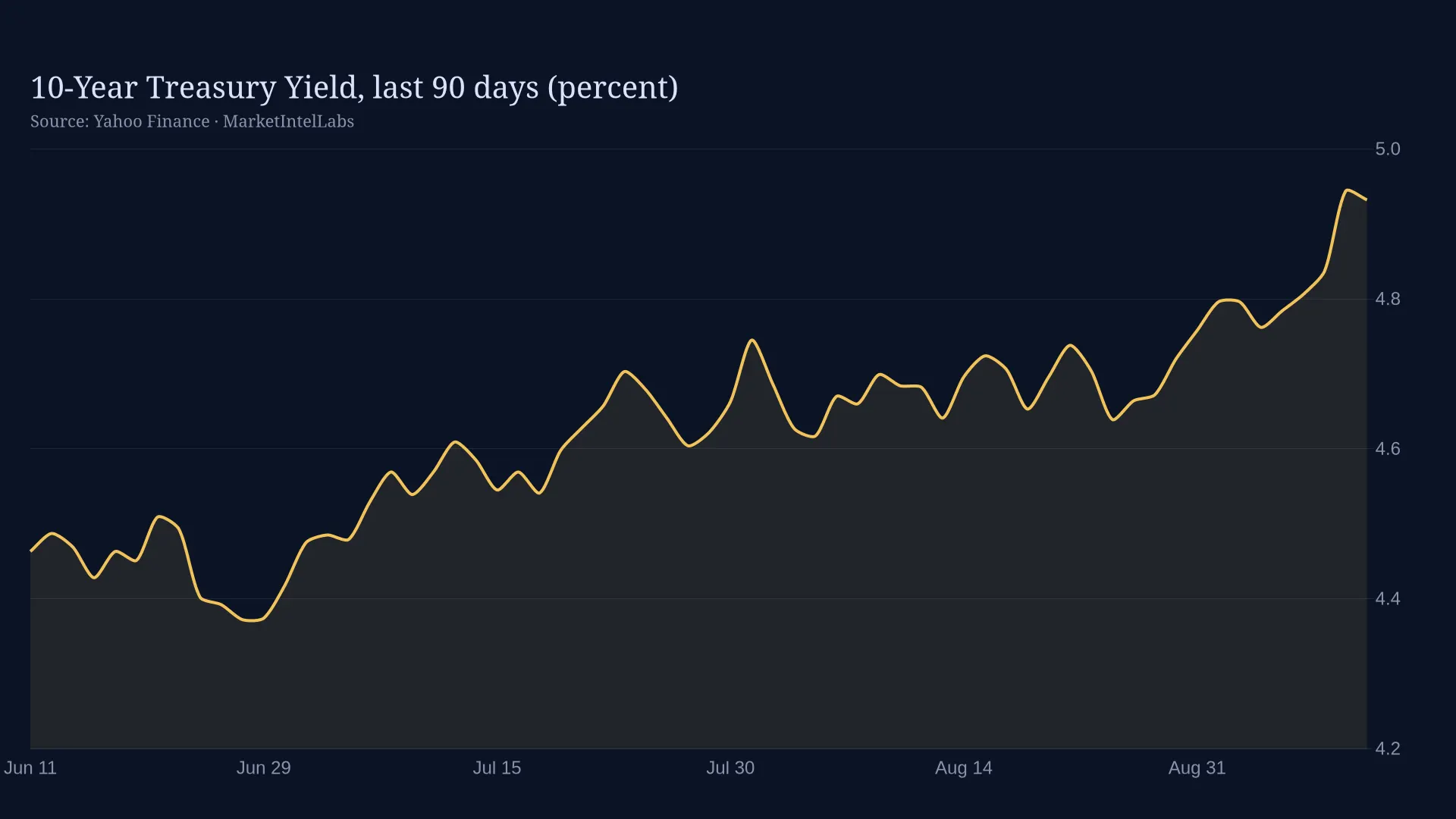Click the 'Jul 15' x-axis date label
The image size is (1456, 819).
497,767
